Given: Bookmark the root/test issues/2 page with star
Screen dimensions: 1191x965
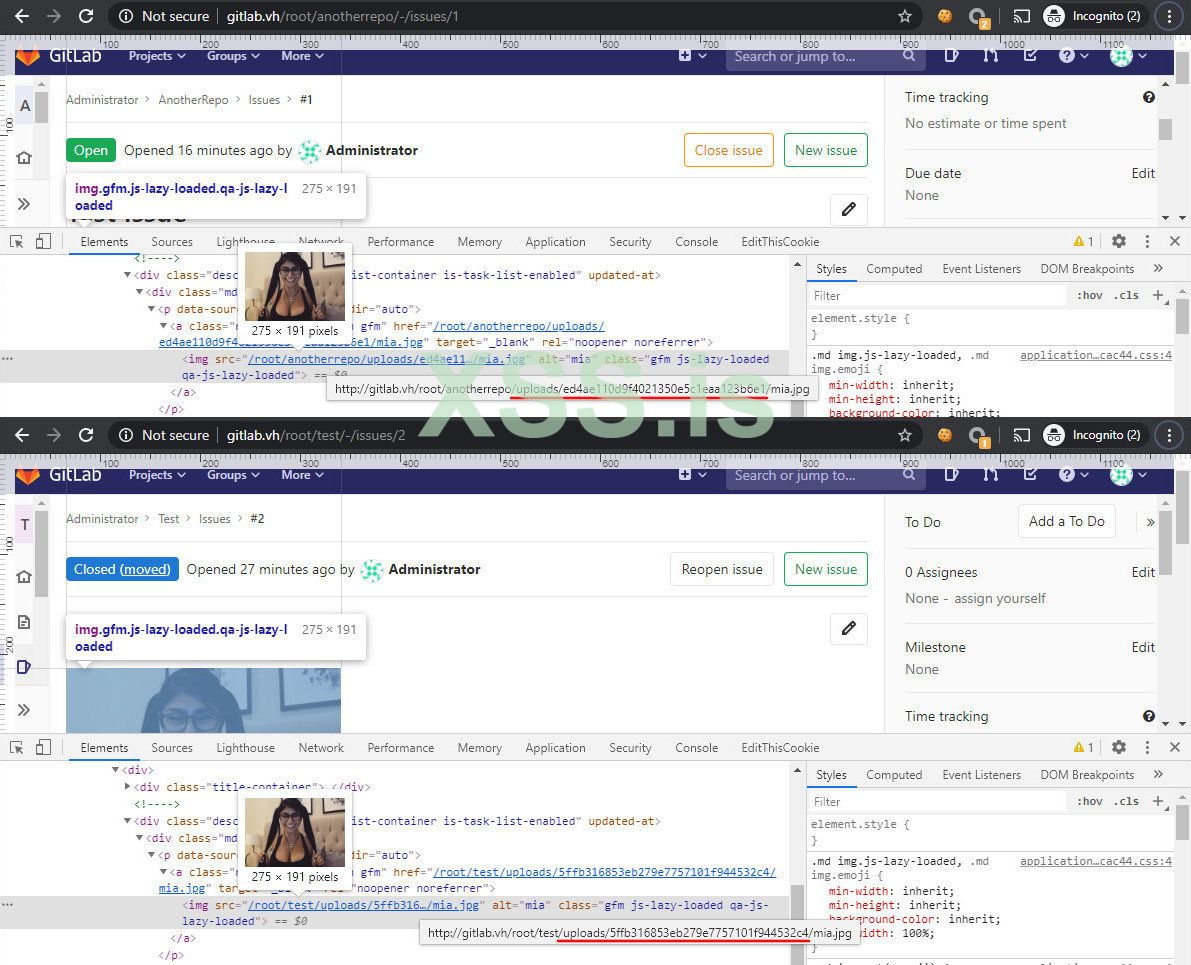Looking at the screenshot, I should [905, 435].
